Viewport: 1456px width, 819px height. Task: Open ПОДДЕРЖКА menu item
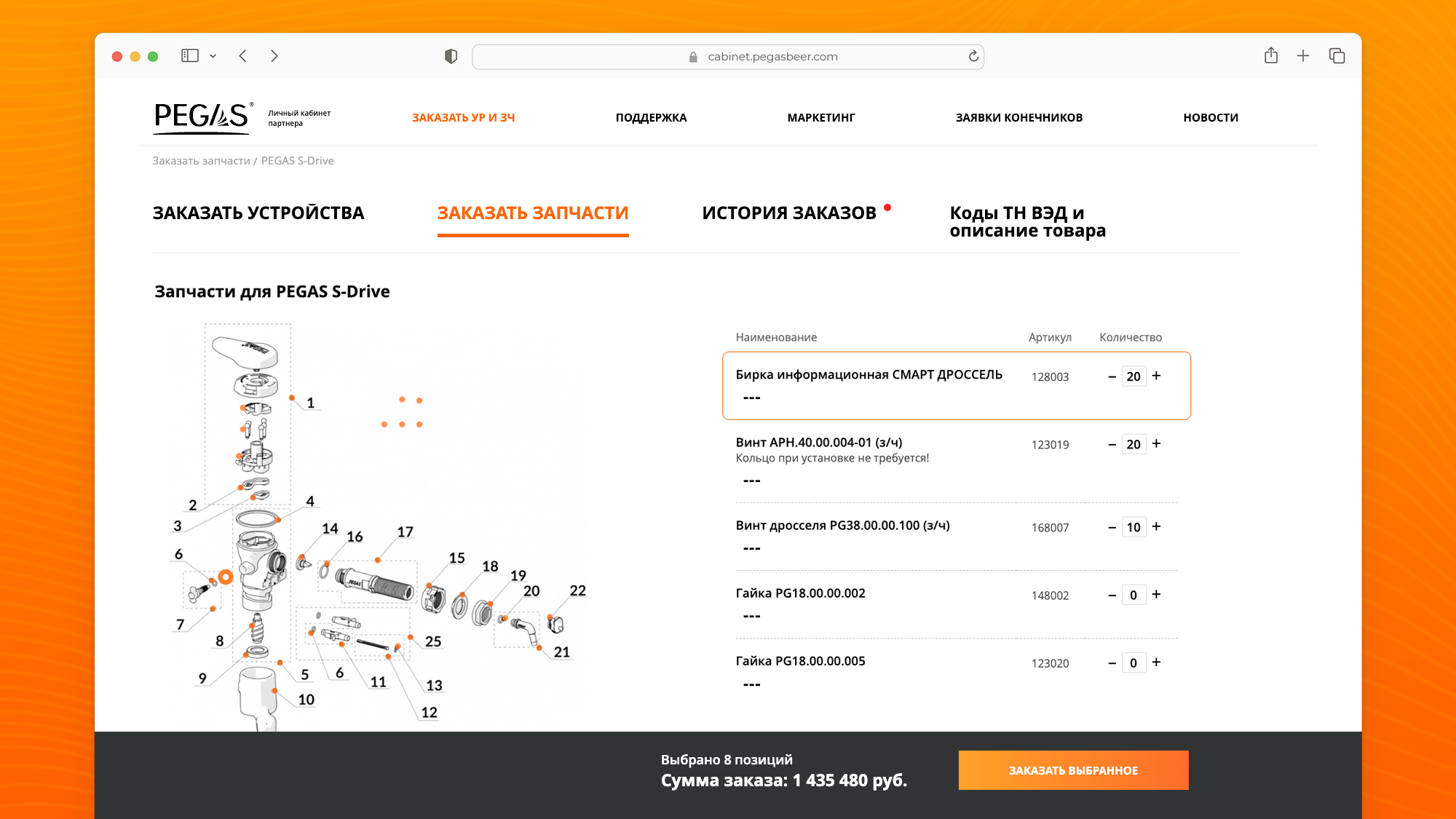tap(651, 118)
